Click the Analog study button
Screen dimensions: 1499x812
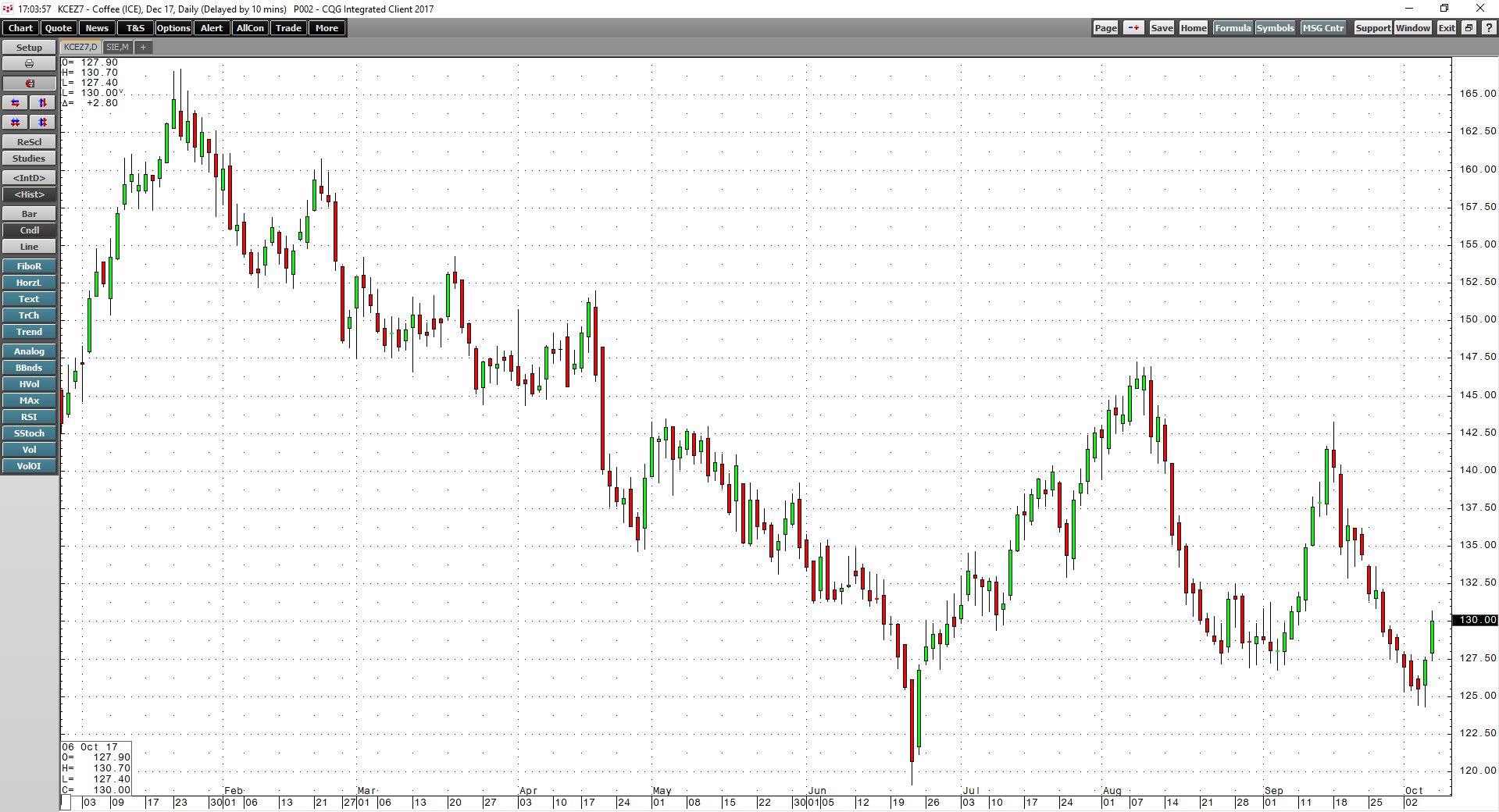(x=29, y=351)
